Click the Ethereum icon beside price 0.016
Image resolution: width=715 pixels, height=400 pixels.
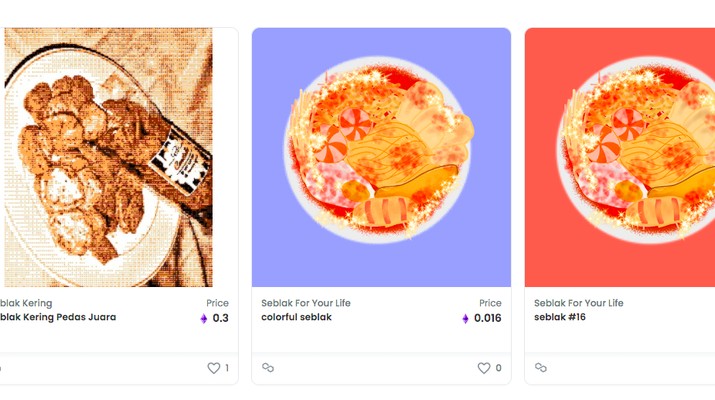(x=465, y=318)
